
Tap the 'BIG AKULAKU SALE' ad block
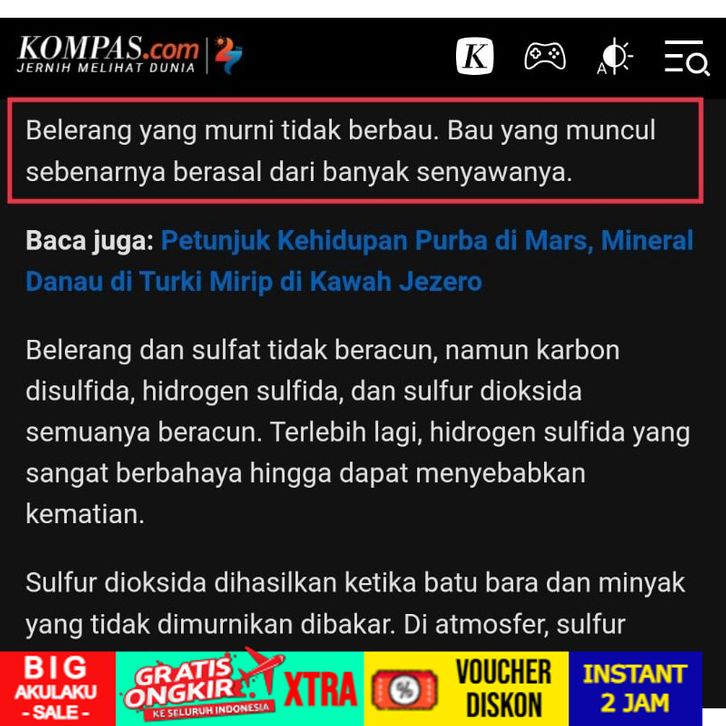click(x=57, y=688)
